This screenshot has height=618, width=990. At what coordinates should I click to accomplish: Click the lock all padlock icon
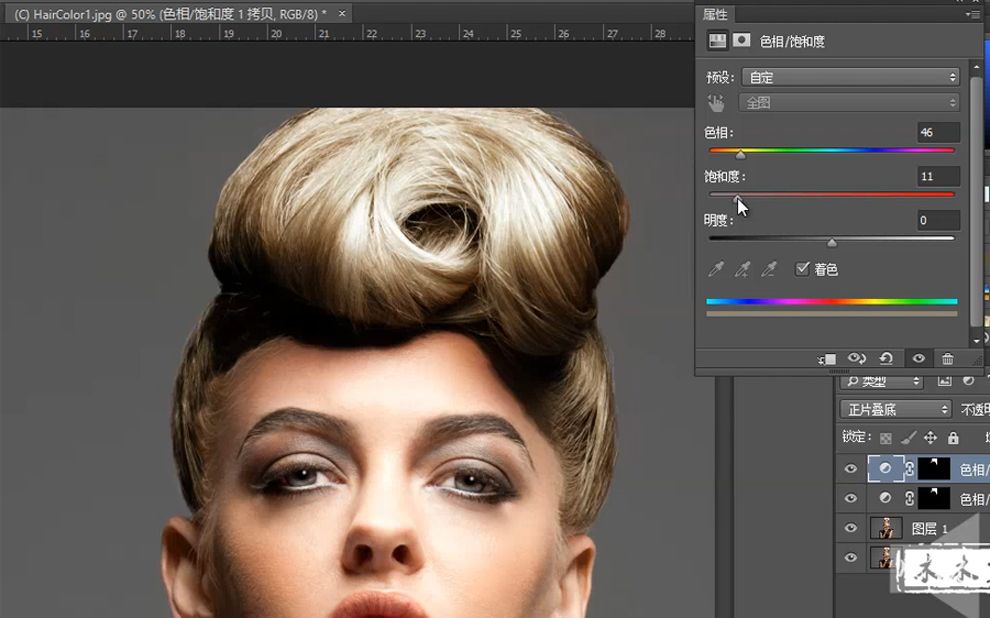click(x=953, y=438)
